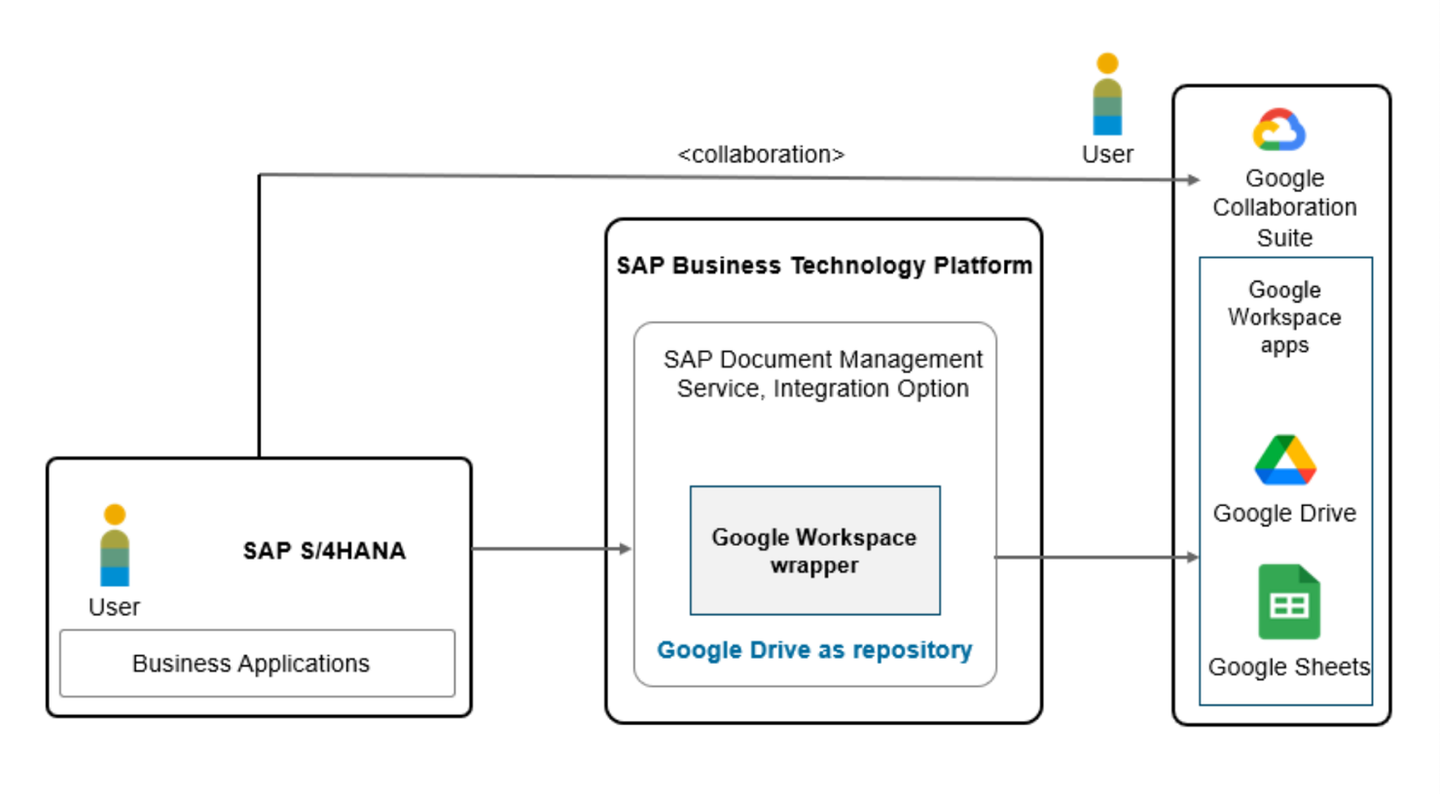Click the Google Drive text label

(x=1285, y=513)
